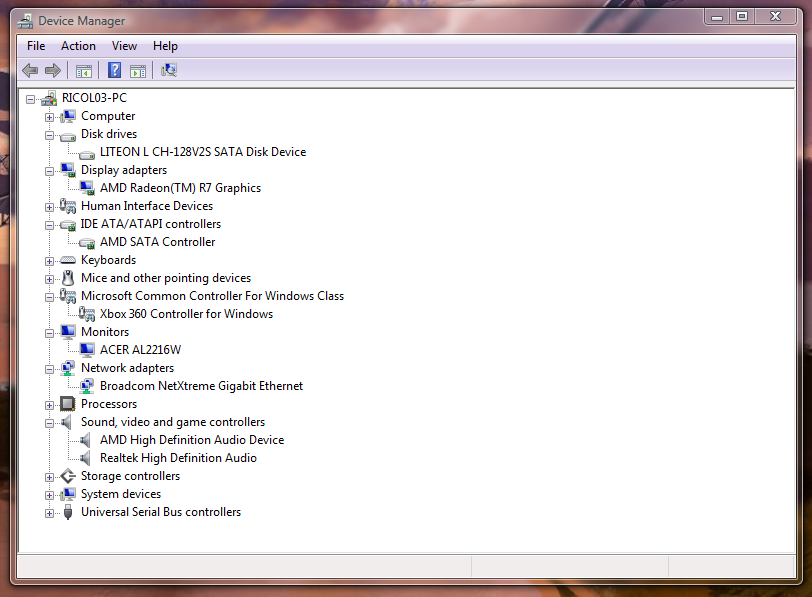This screenshot has width=812, height=597.
Task: Select Microsoft Common Controller For Windows Class label
Action: pos(212,296)
